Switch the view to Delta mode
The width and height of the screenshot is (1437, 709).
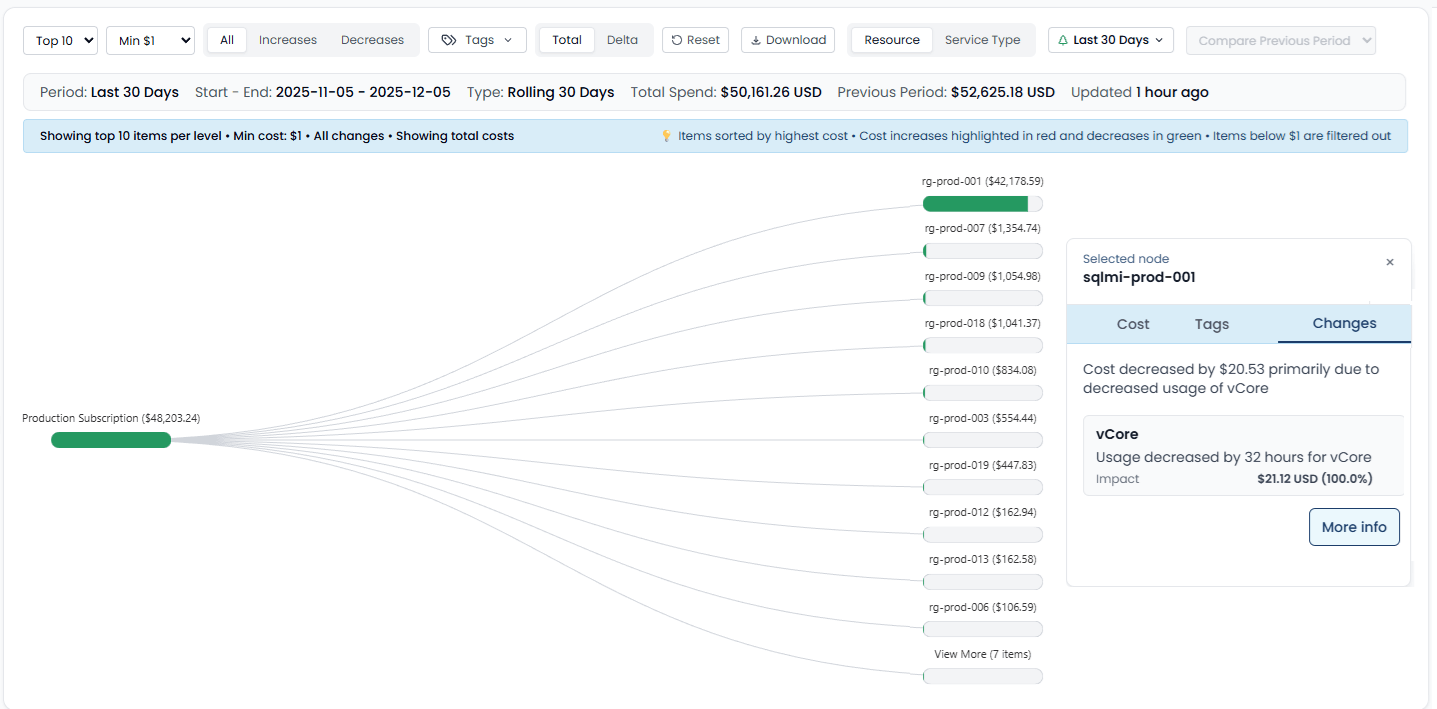pyautogui.click(x=622, y=39)
